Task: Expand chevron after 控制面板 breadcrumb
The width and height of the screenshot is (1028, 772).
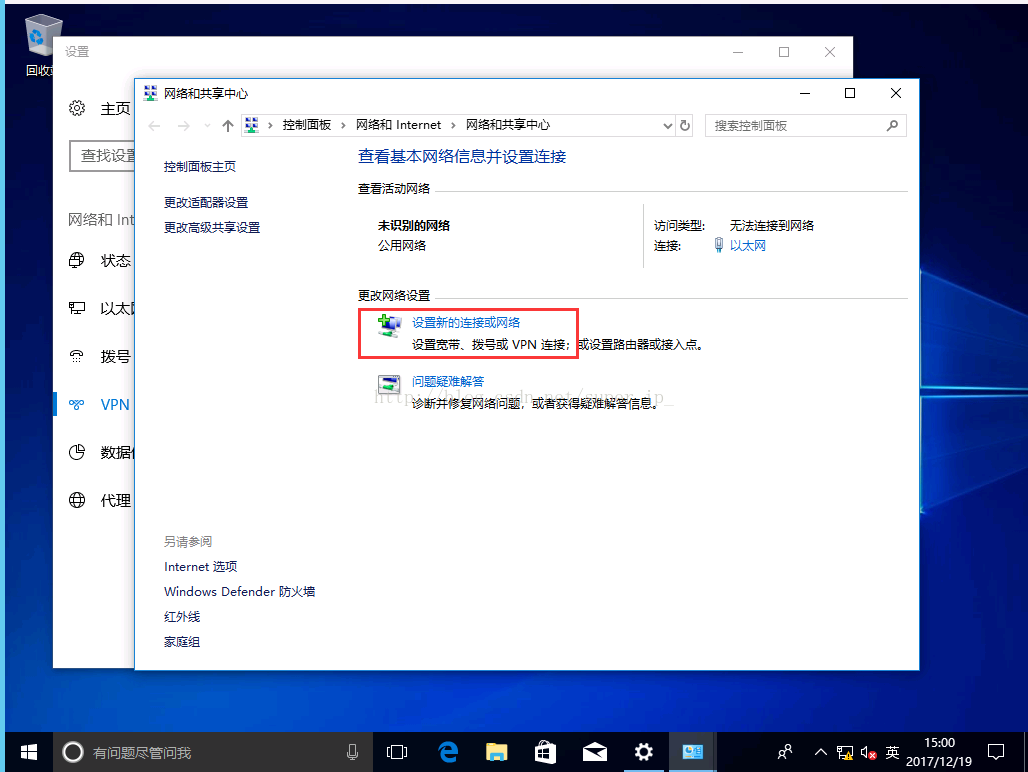Action: 343,125
